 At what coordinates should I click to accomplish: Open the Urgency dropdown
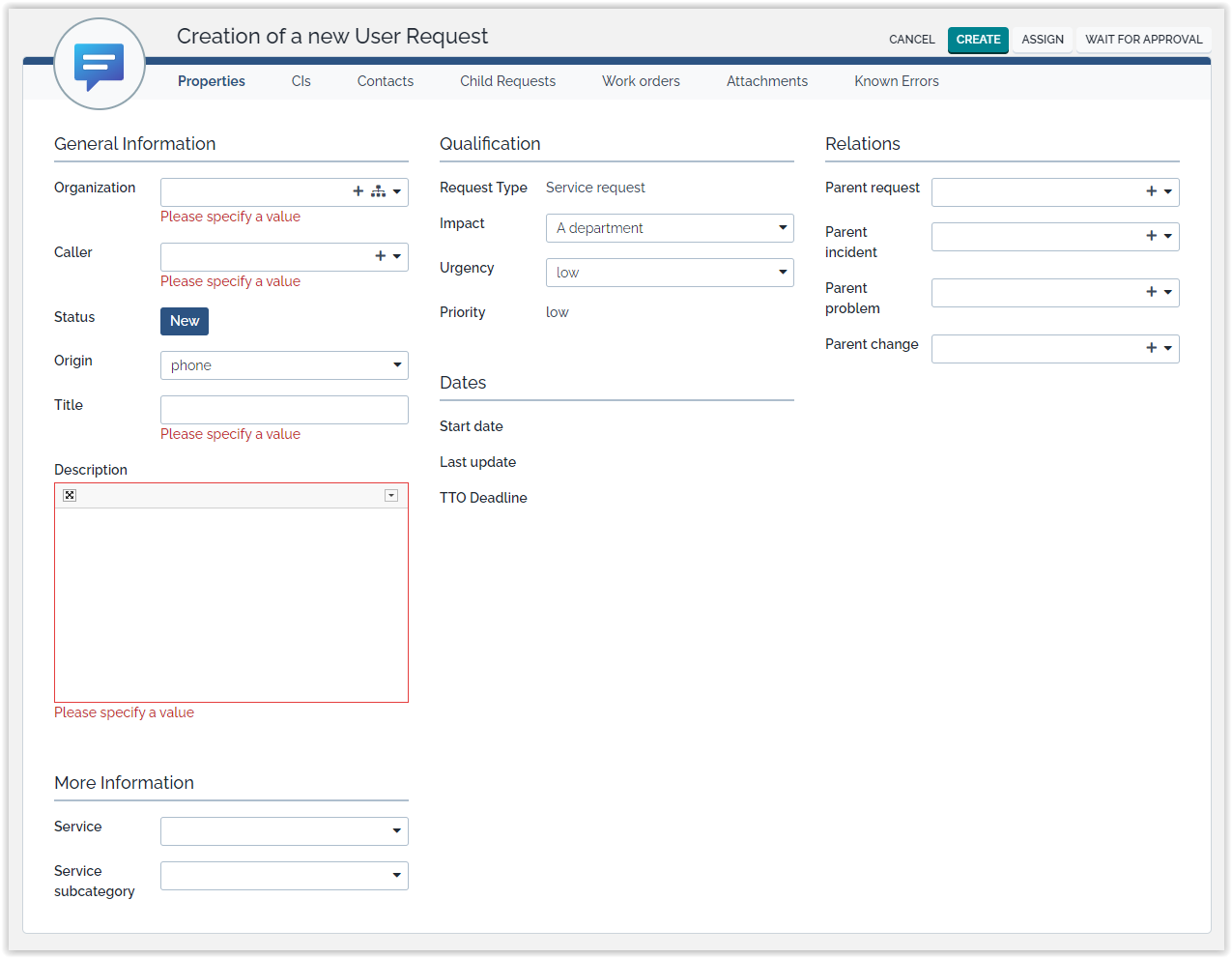[669, 273]
